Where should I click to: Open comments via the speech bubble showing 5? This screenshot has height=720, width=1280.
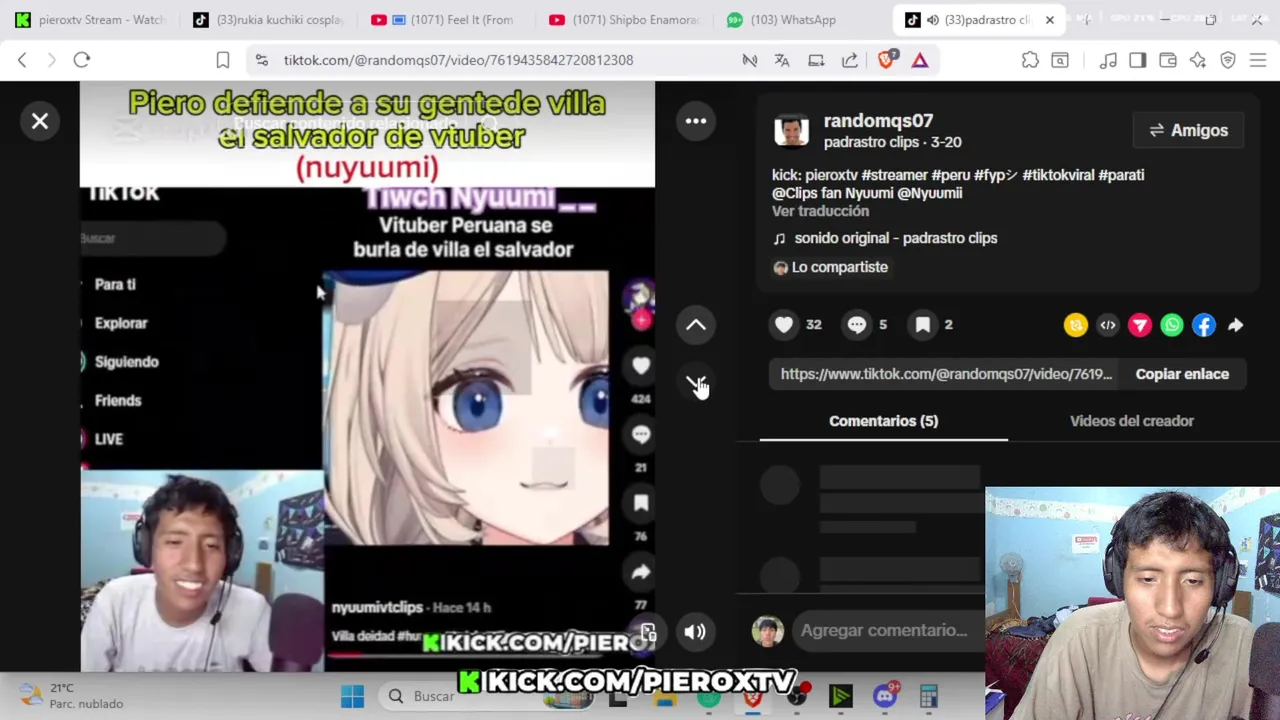857,325
